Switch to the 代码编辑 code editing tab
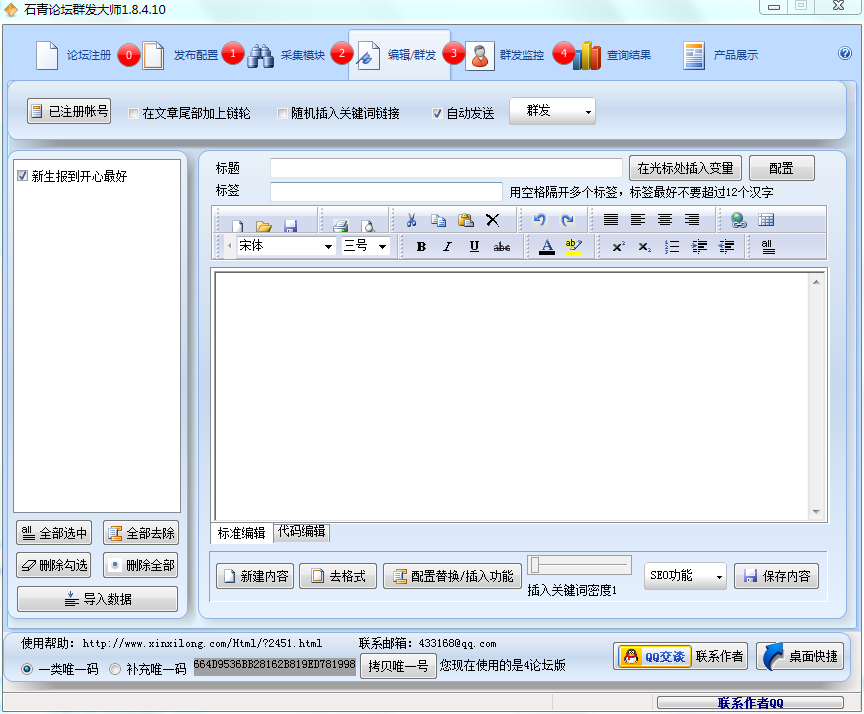This screenshot has width=864, height=714. (x=304, y=533)
